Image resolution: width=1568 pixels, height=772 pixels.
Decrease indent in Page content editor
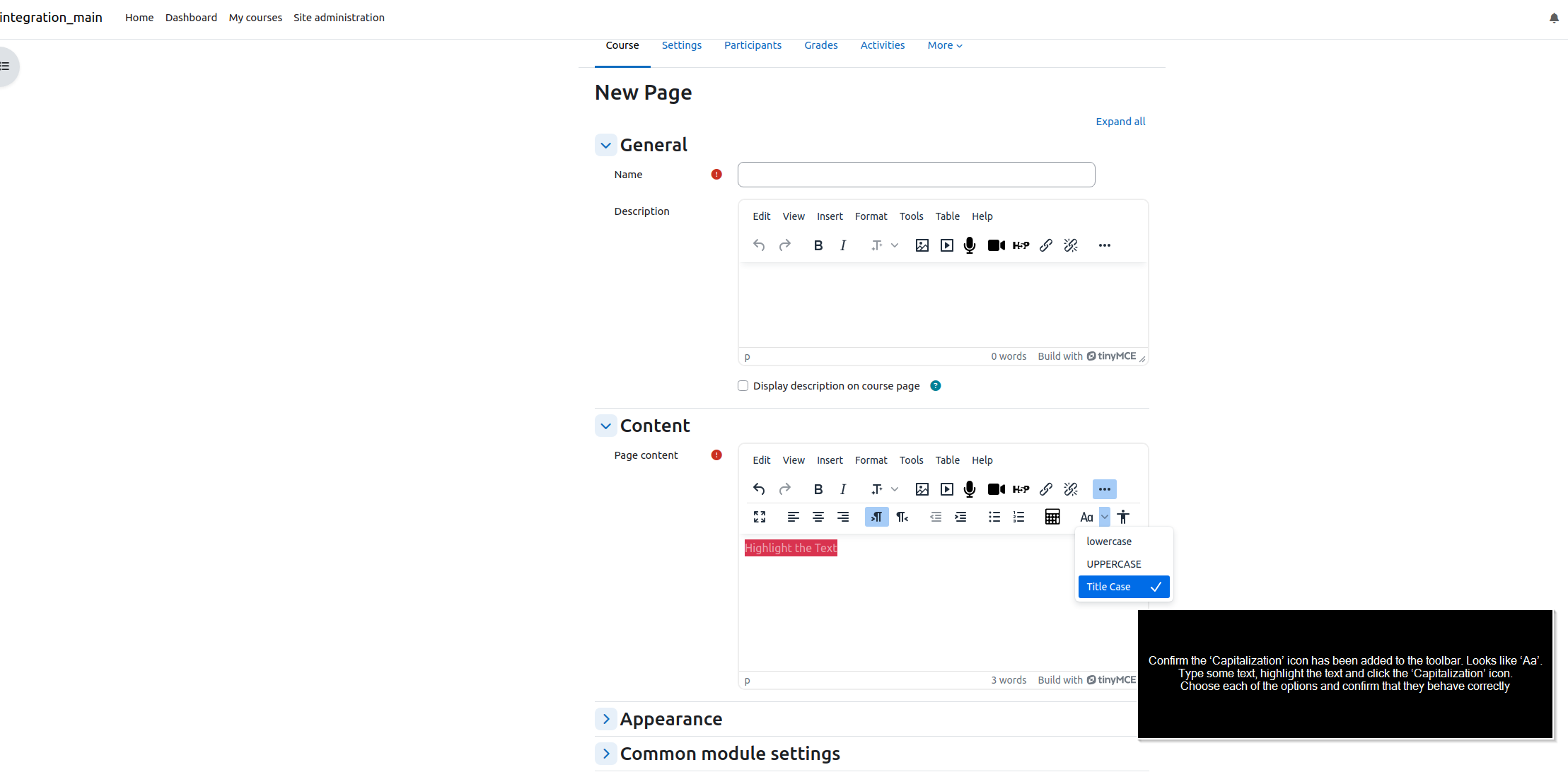click(936, 517)
